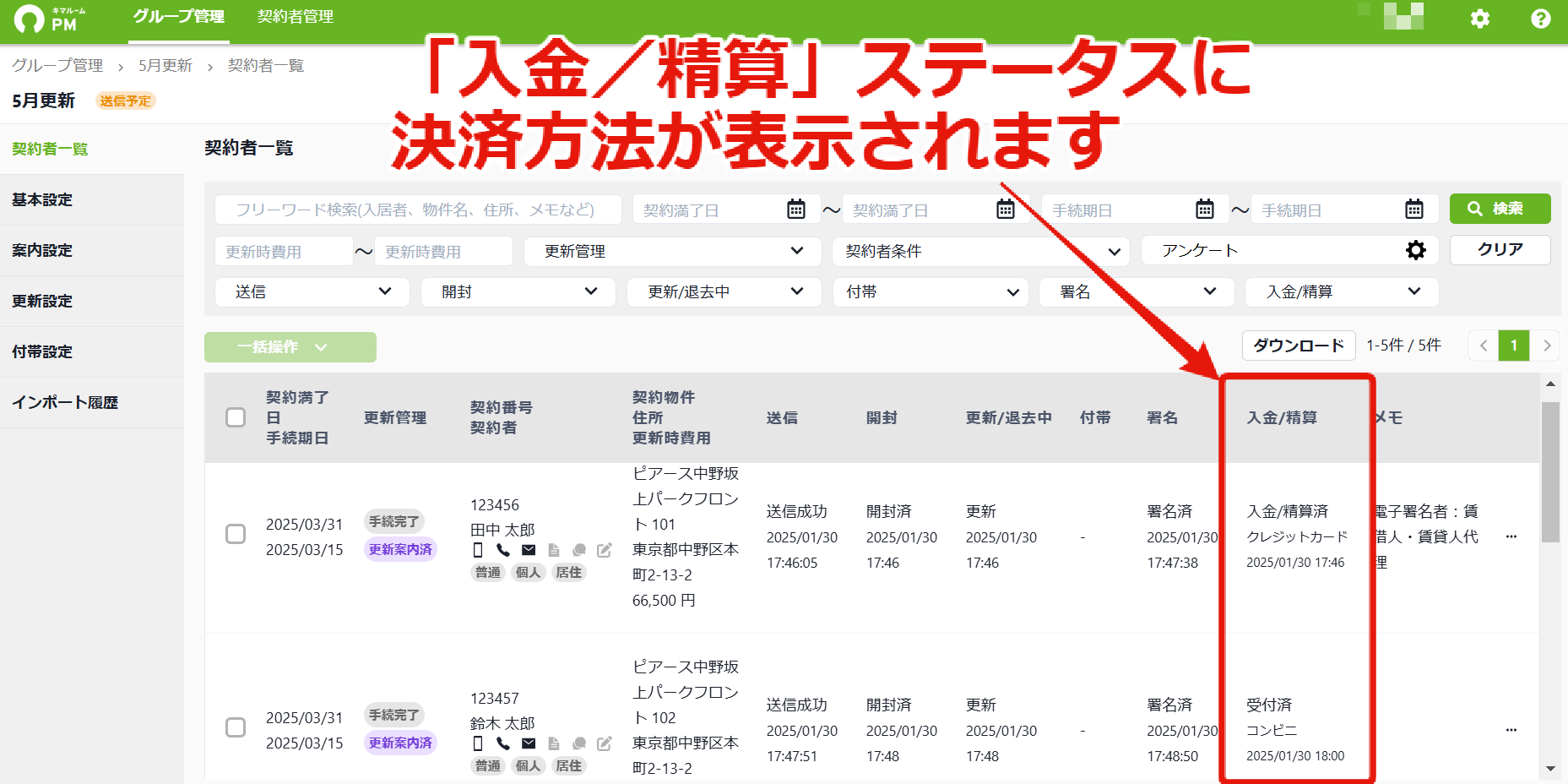
Task: Click chat bubble icon for 田中 太郎
Action: [579, 550]
